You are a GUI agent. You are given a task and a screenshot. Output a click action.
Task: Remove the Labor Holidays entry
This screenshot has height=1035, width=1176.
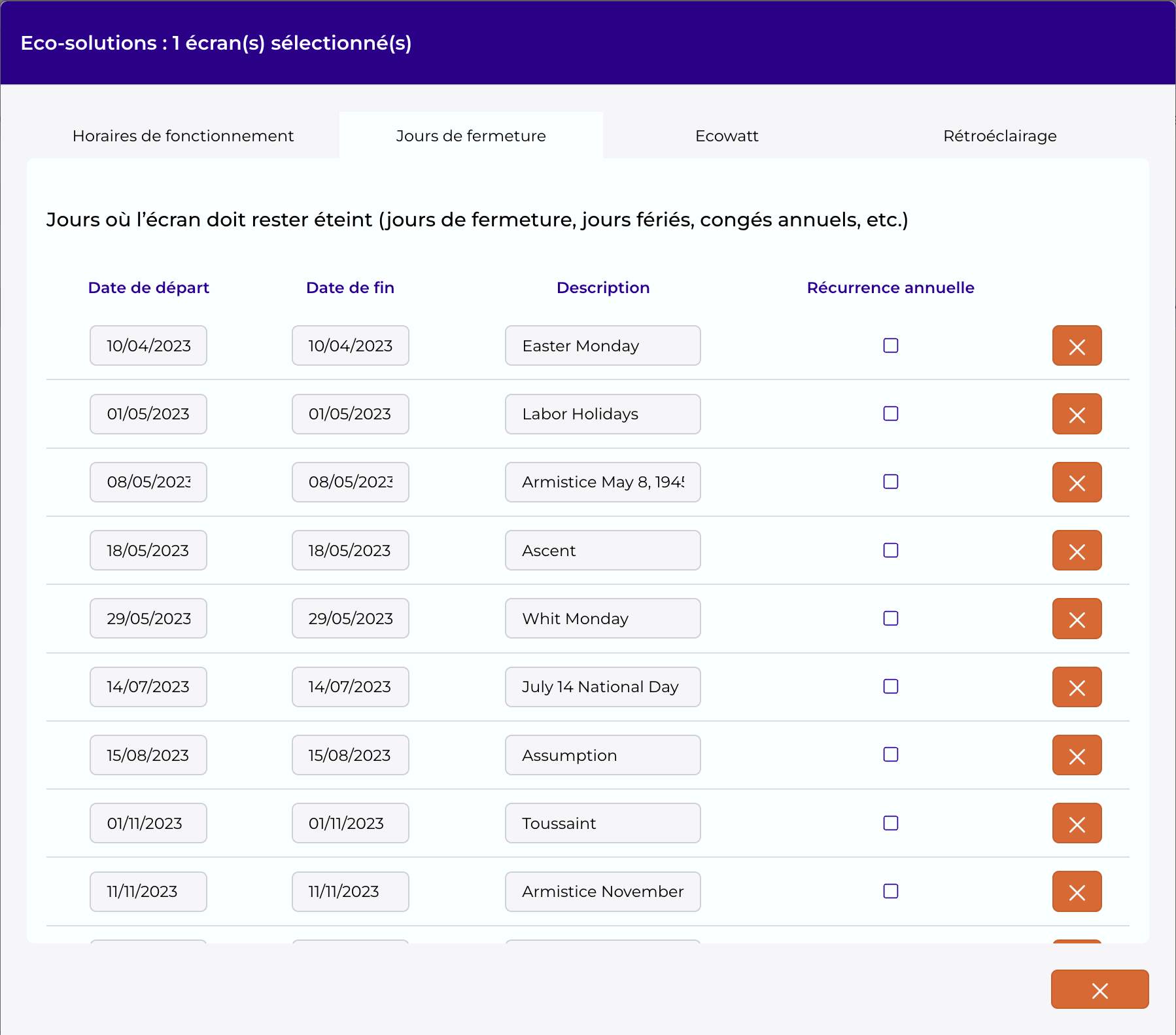click(1077, 414)
